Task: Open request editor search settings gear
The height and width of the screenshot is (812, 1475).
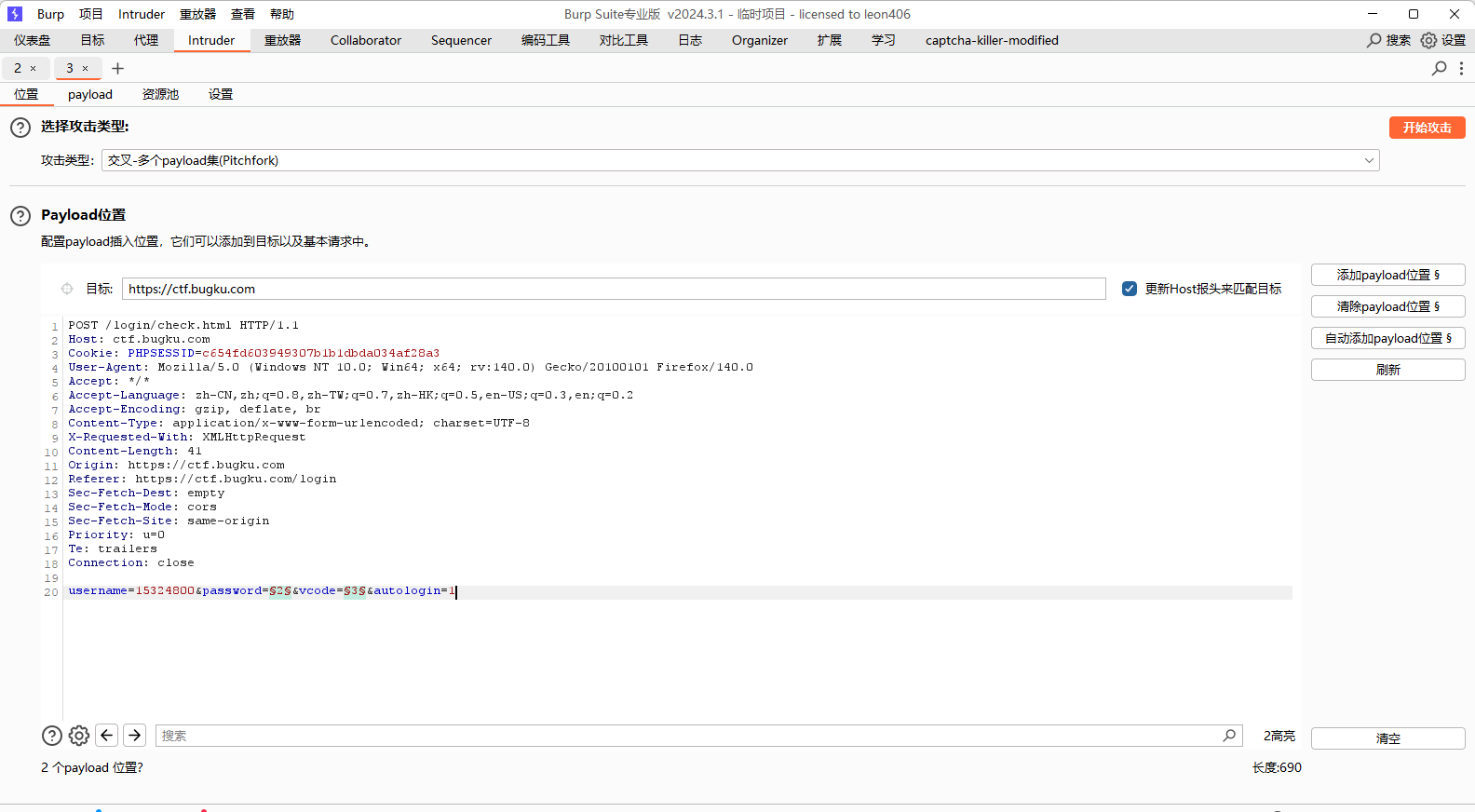Action: click(79, 736)
